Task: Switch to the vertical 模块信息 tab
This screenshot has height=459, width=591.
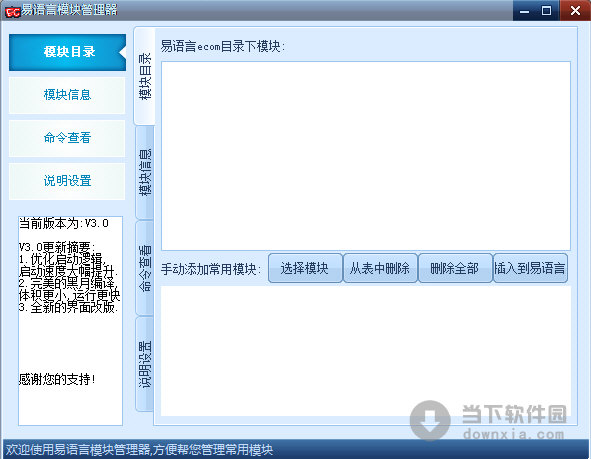Action: (145, 173)
